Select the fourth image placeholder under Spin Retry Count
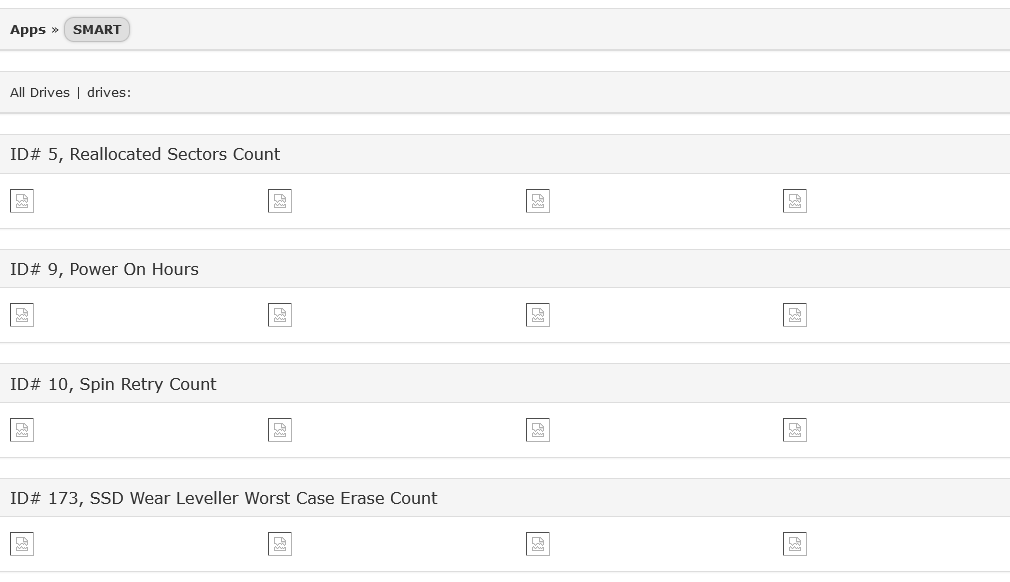Screen dimensions: 1010x582 (795, 430)
